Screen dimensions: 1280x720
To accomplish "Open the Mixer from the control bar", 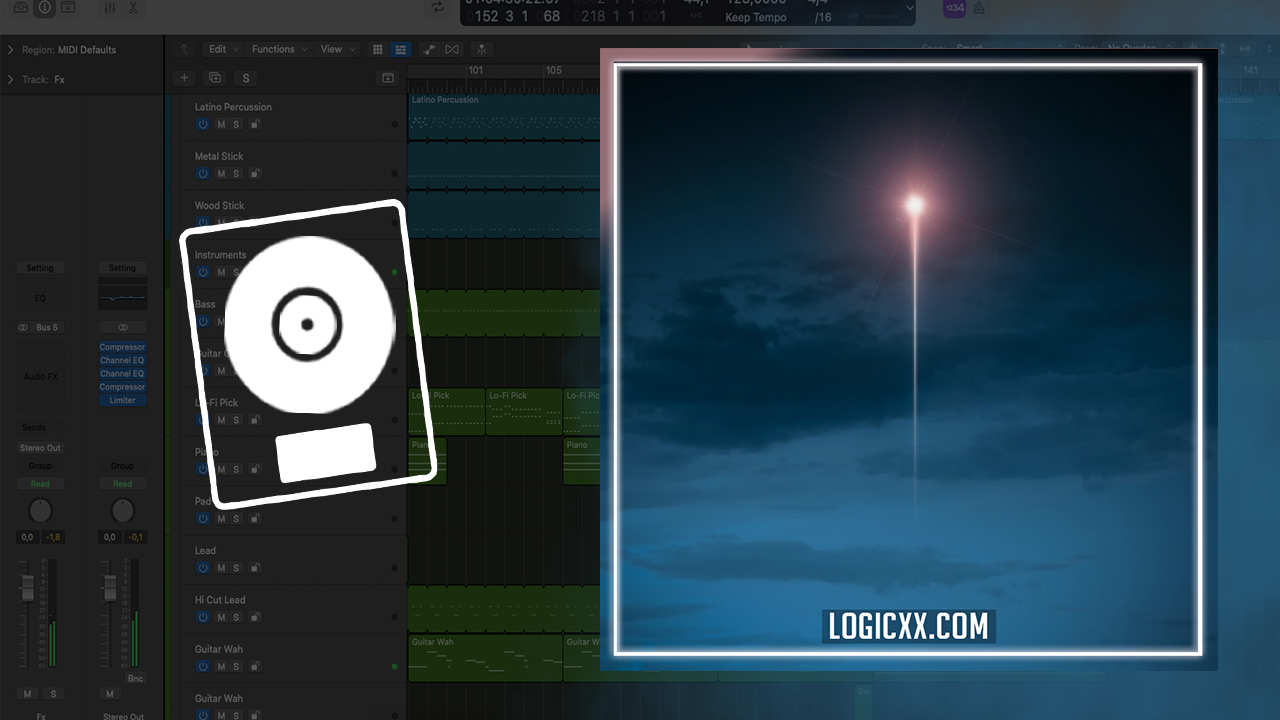I will click(110, 8).
